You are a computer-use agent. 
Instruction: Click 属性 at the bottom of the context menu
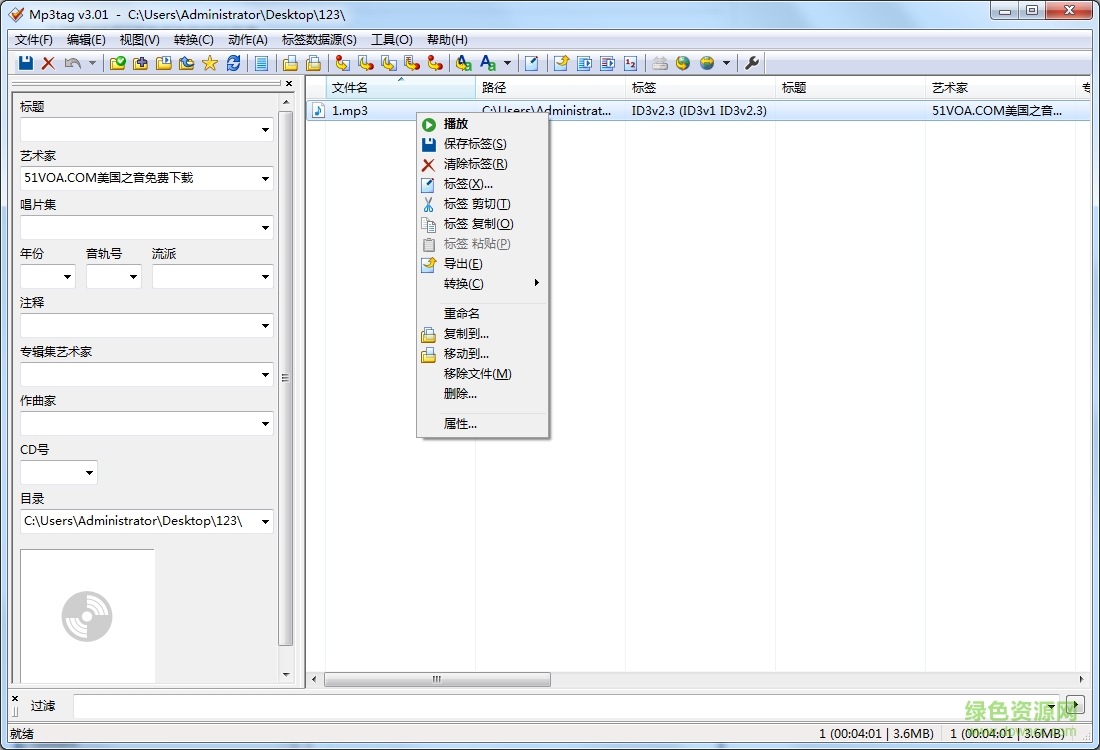460,423
